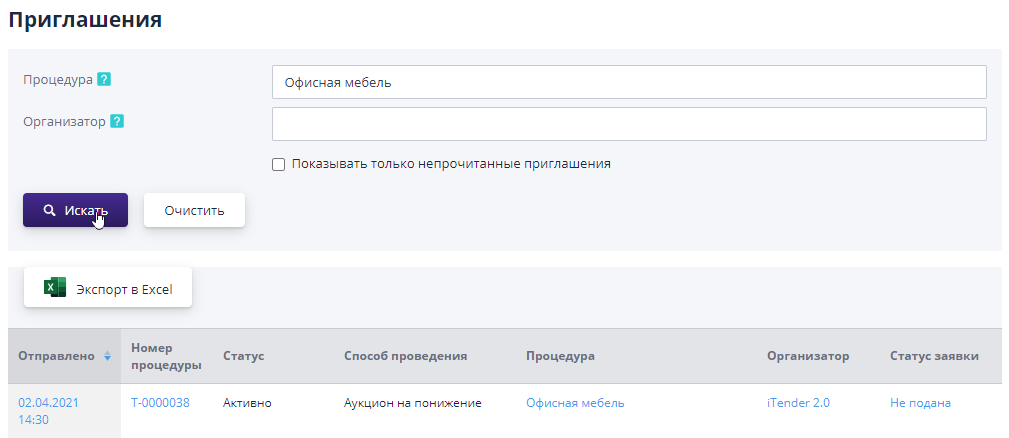Click the Статус column header

click(x=243, y=356)
